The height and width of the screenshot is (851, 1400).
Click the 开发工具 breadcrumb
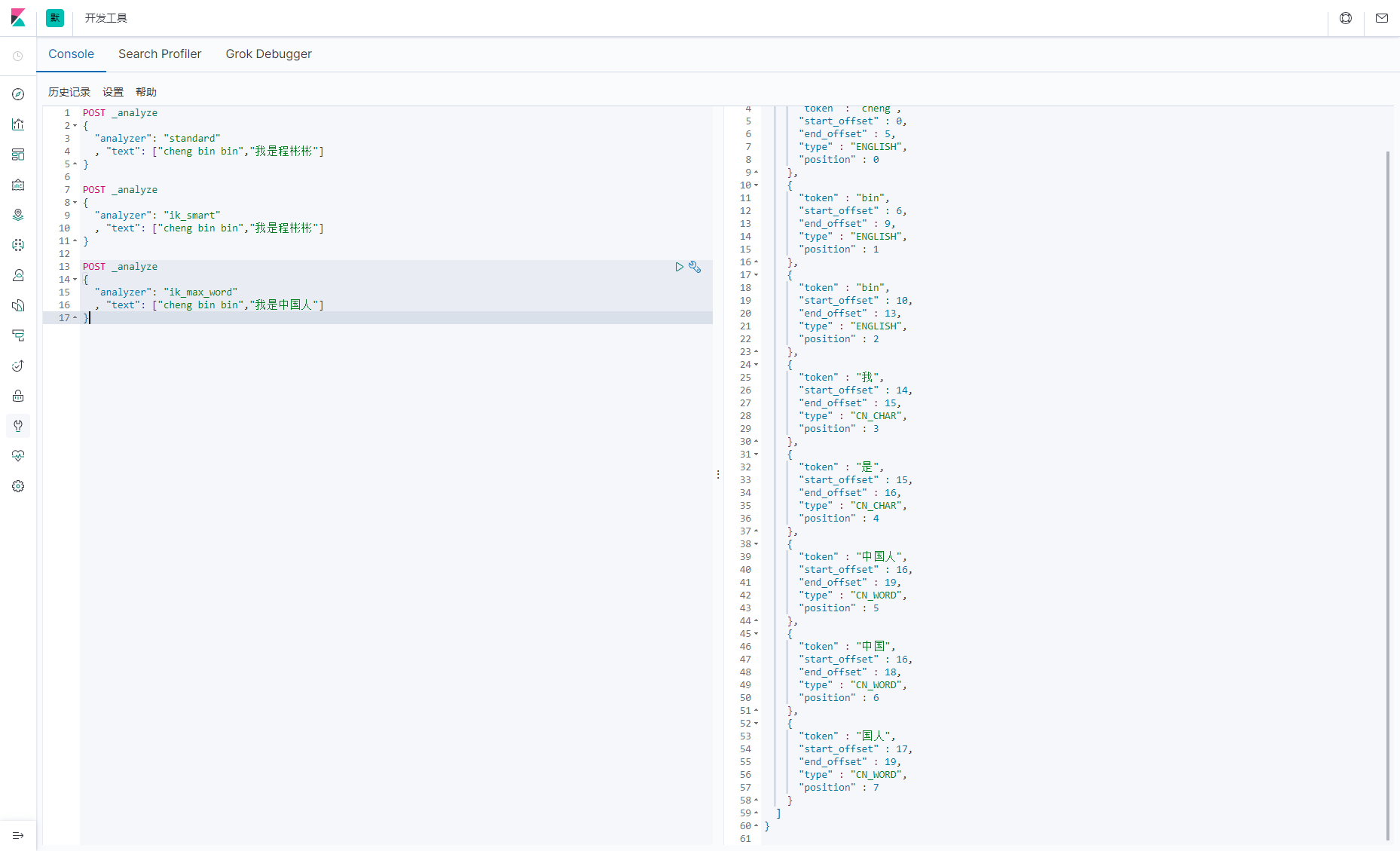click(106, 18)
